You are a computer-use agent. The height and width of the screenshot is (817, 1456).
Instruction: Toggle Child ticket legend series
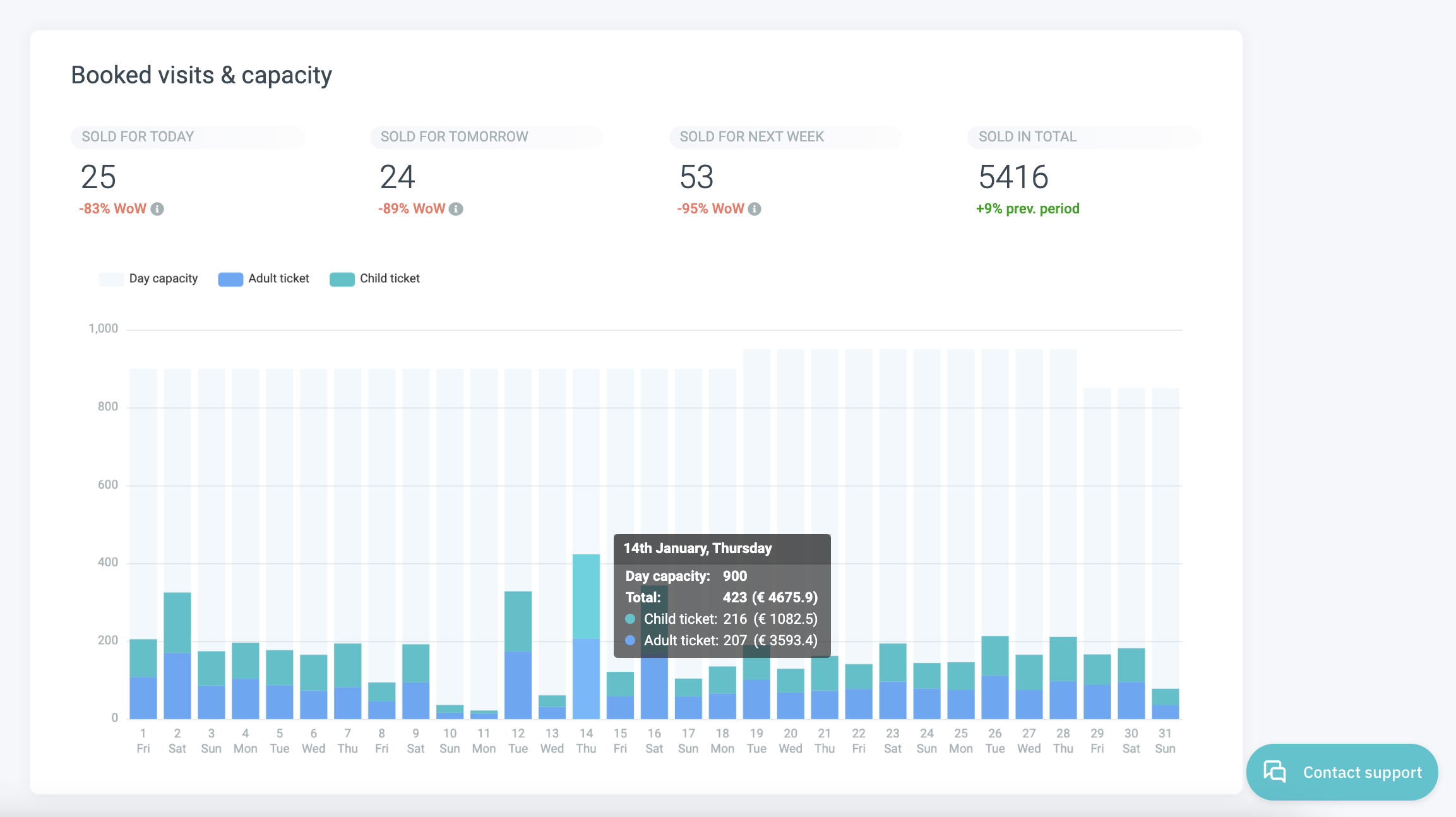pyautogui.click(x=390, y=278)
